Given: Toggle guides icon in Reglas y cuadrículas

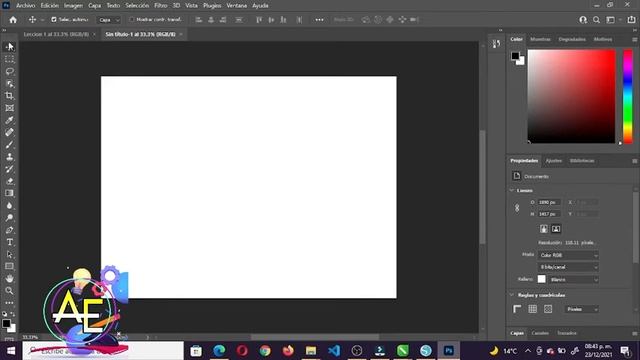Looking at the screenshot, I should tap(548, 309).
